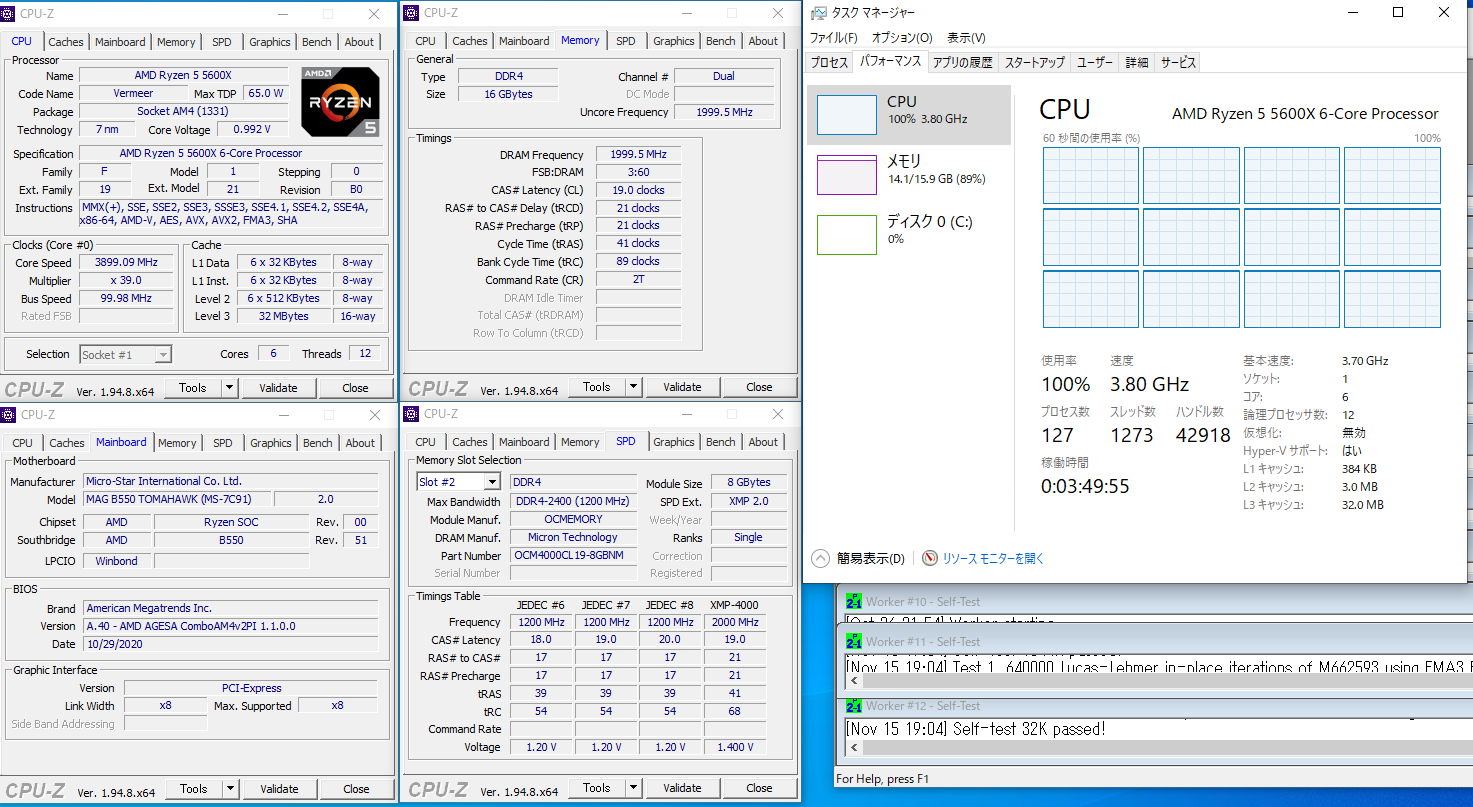The height and width of the screenshot is (807, 1473).
Task: Open the Tools dropdown arrow in the CPU-Z processor window
Action: pyautogui.click(x=229, y=388)
